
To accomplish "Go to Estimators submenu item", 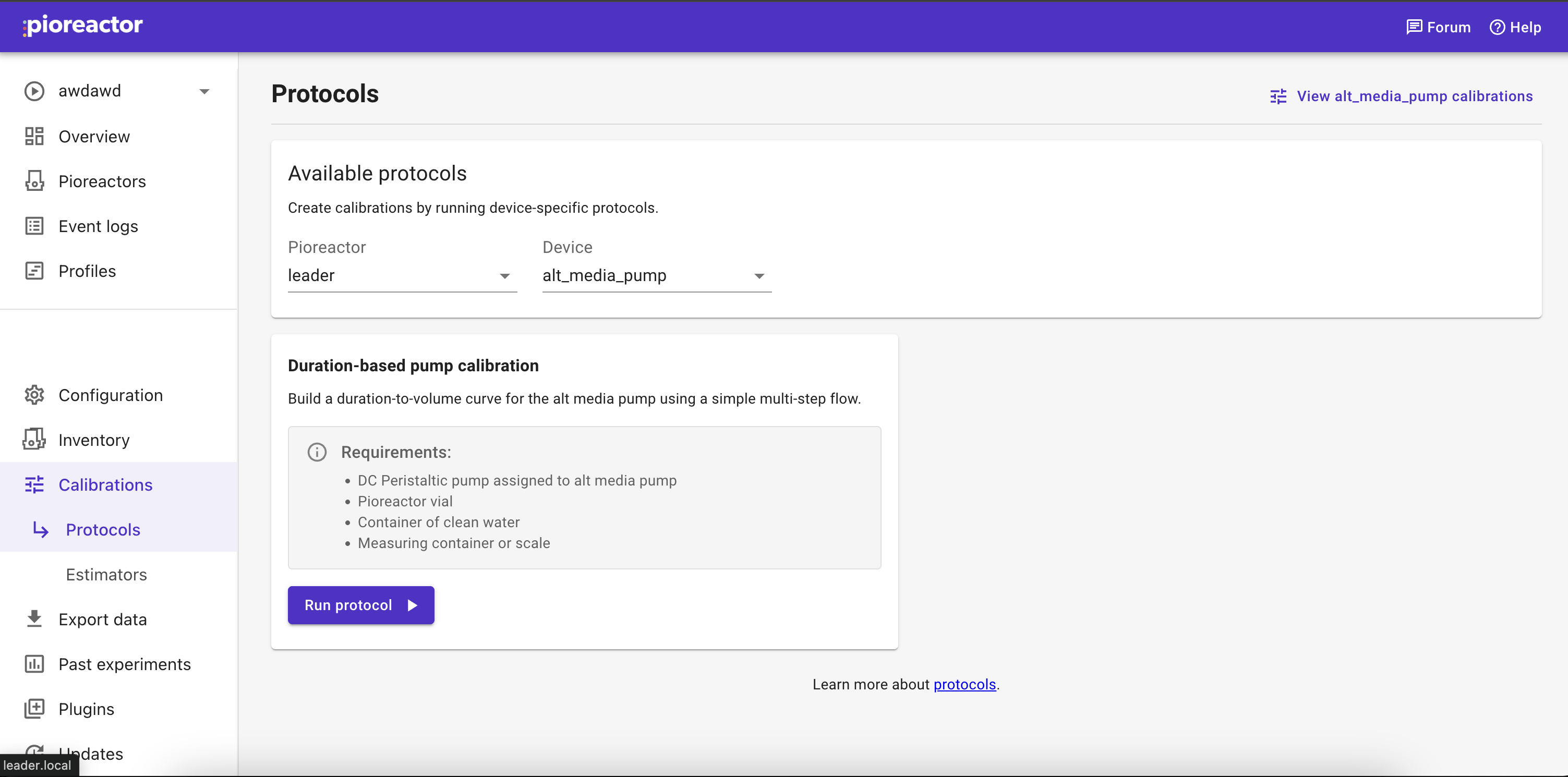I will pos(106,574).
